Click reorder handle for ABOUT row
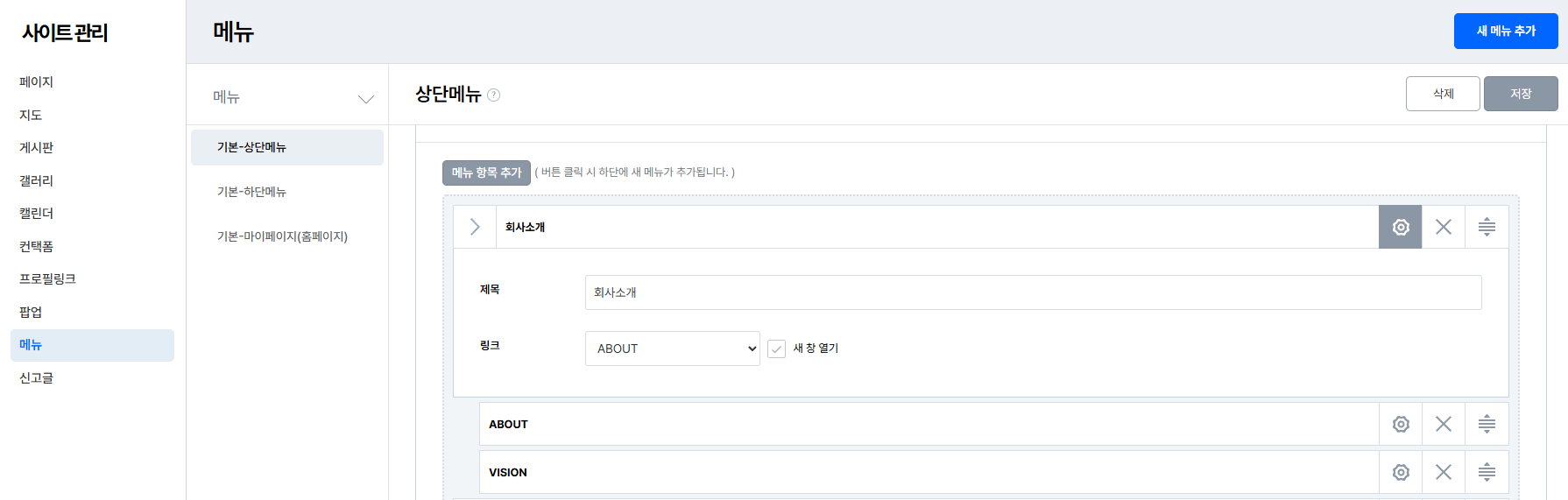 (1487, 424)
